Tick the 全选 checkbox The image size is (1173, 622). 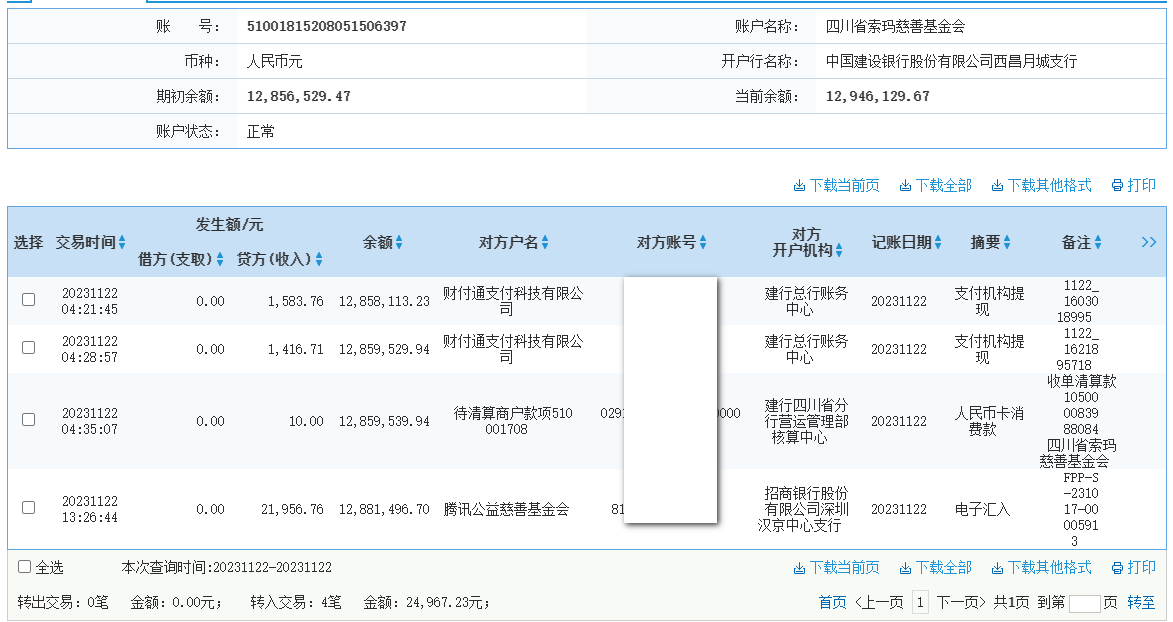25,567
